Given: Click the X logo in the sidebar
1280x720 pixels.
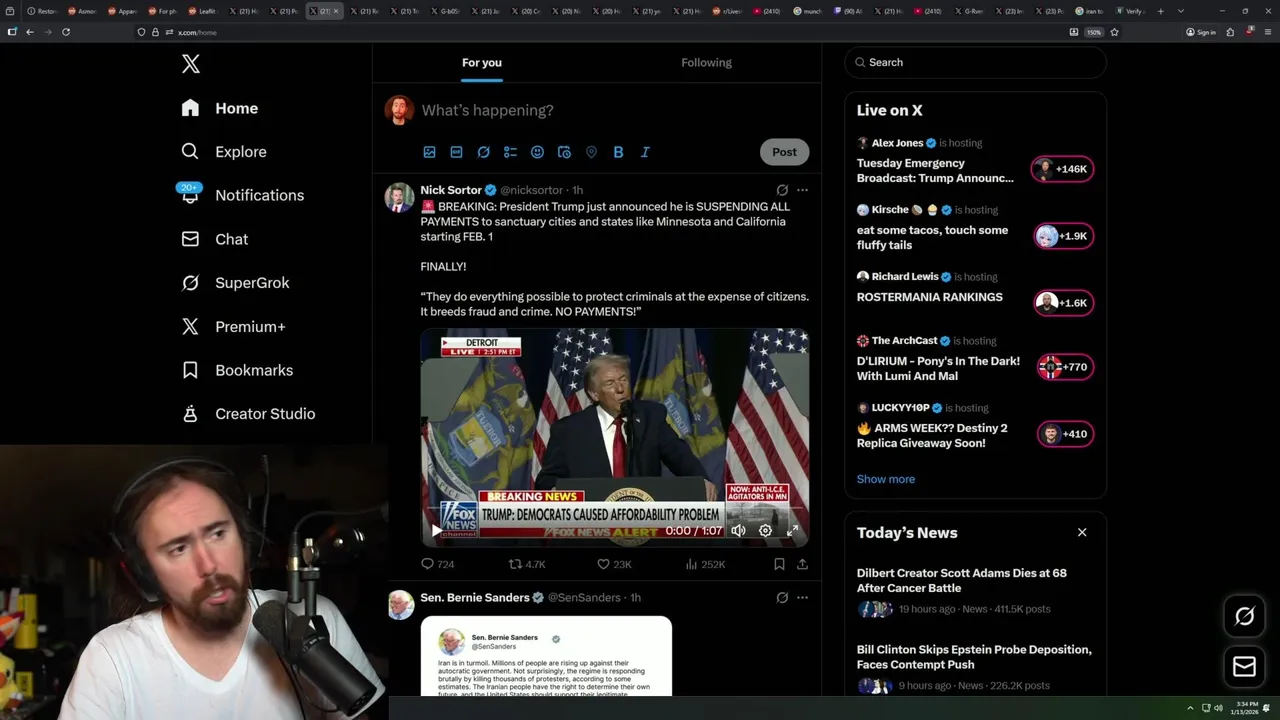Looking at the screenshot, I should pos(191,64).
